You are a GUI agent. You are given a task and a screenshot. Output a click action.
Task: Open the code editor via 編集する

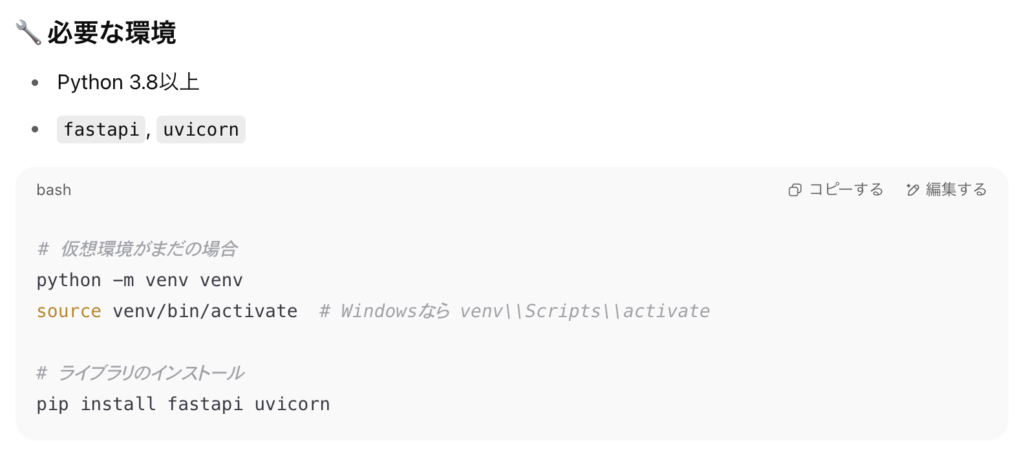(947, 190)
